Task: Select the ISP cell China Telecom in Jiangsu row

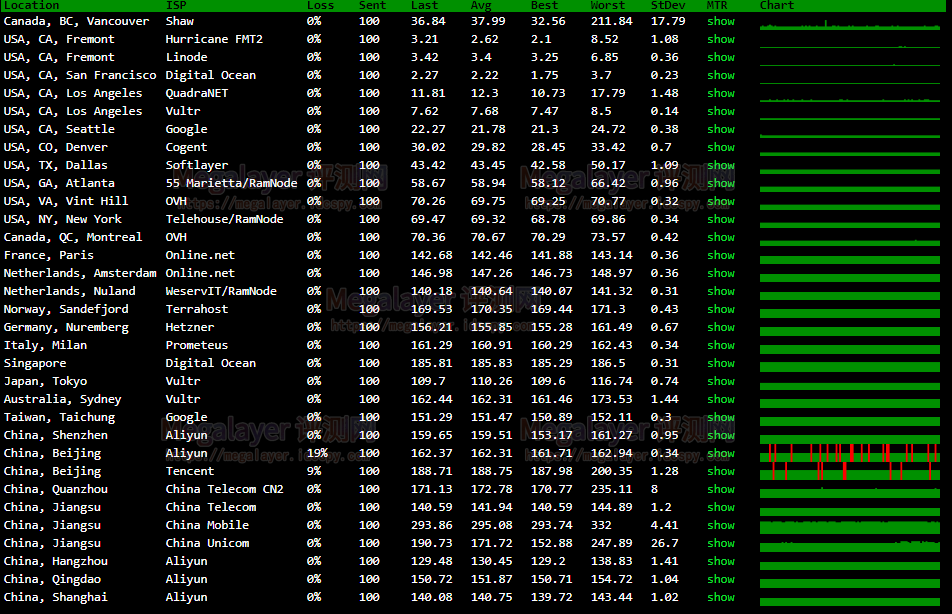Action: 211,507
